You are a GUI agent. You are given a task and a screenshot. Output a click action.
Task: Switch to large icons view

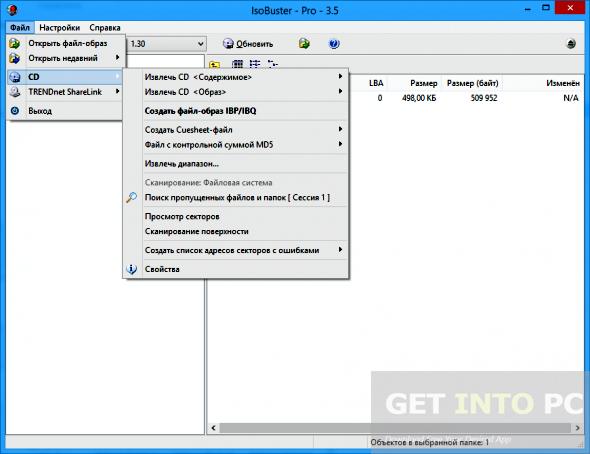[x=237, y=64]
